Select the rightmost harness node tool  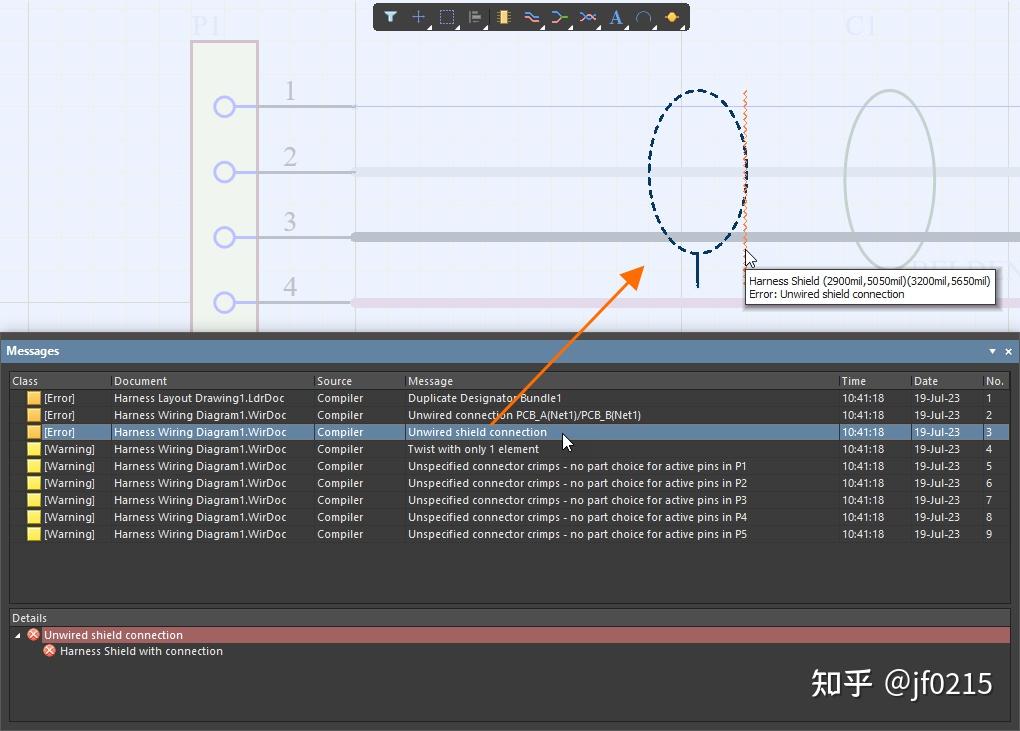coord(672,17)
